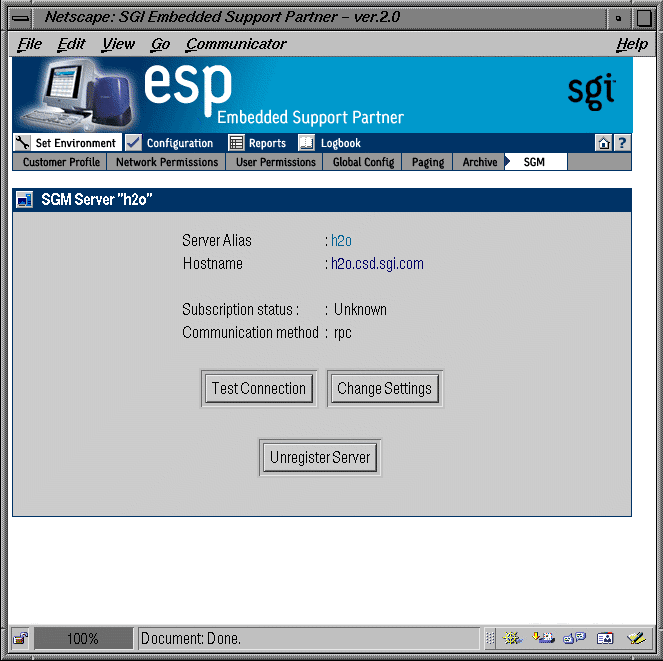663x661 pixels.
Task: Open Mailbox from the component bar
Action: click(x=543, y=637)
